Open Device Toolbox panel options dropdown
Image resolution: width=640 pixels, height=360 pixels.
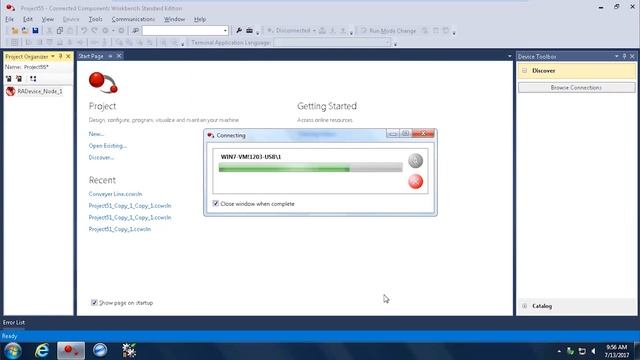pos(616,56)
